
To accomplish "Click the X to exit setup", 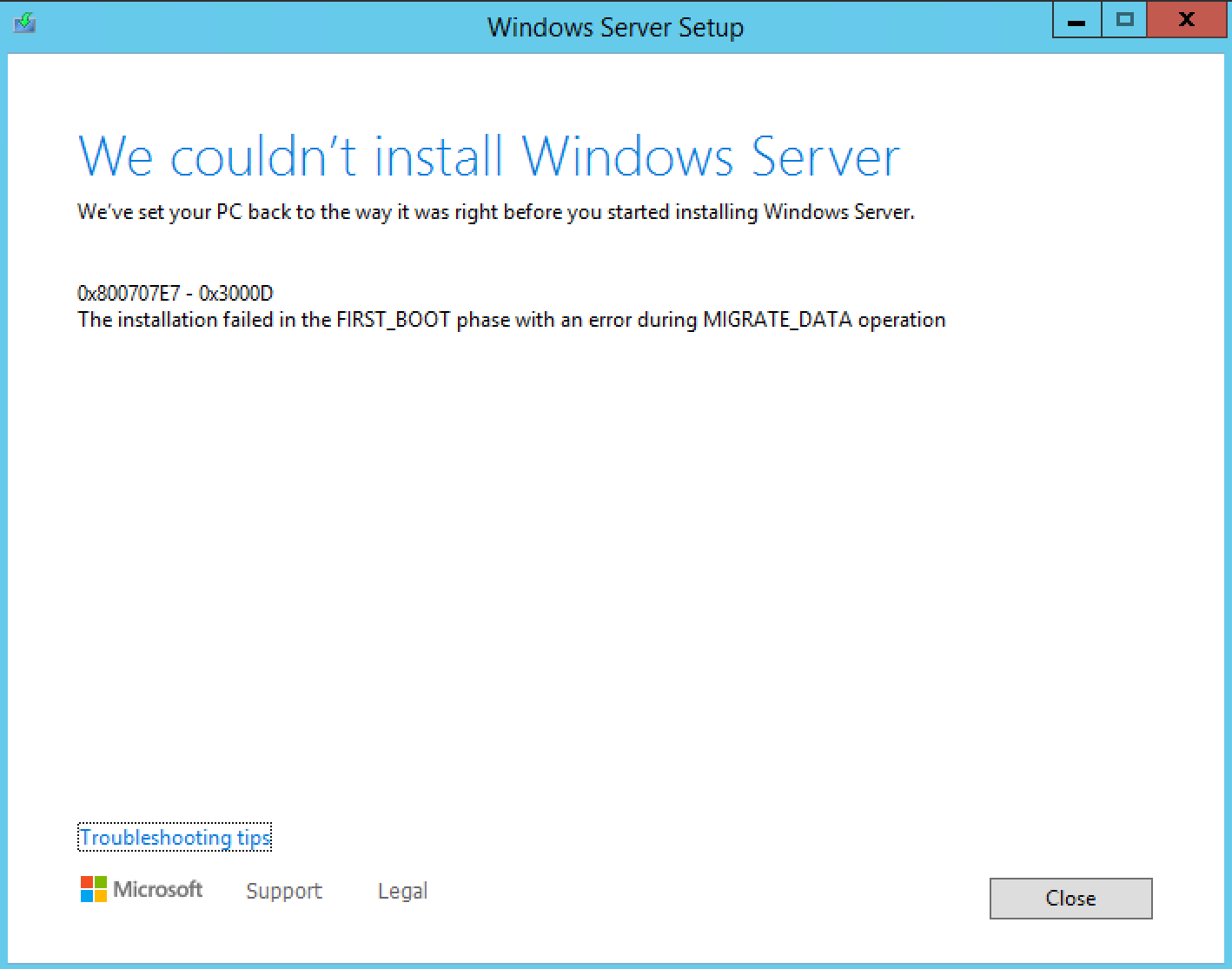I will tap(1186, 19).
